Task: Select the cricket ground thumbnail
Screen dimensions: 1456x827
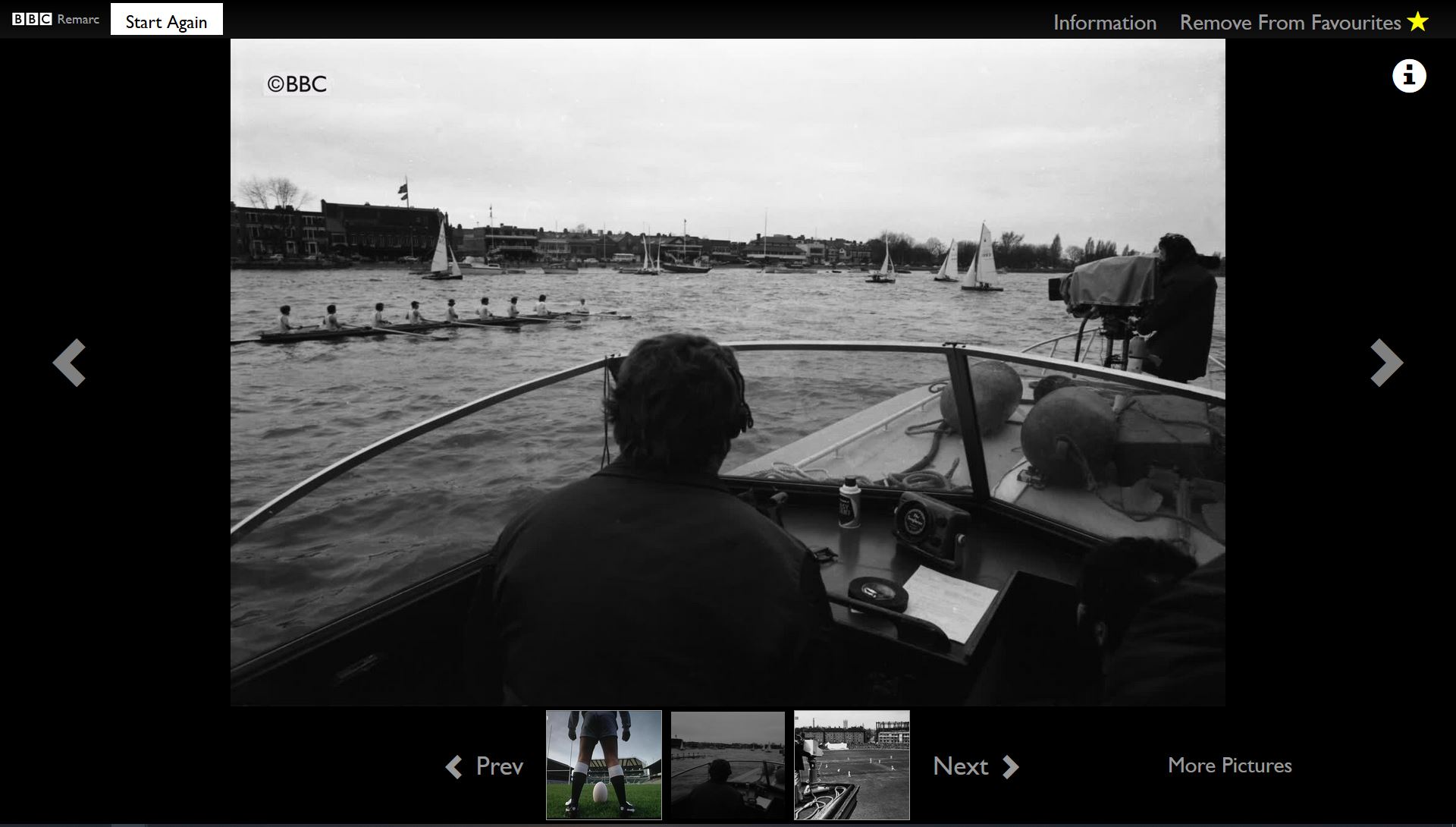Action: coord(852,765)
